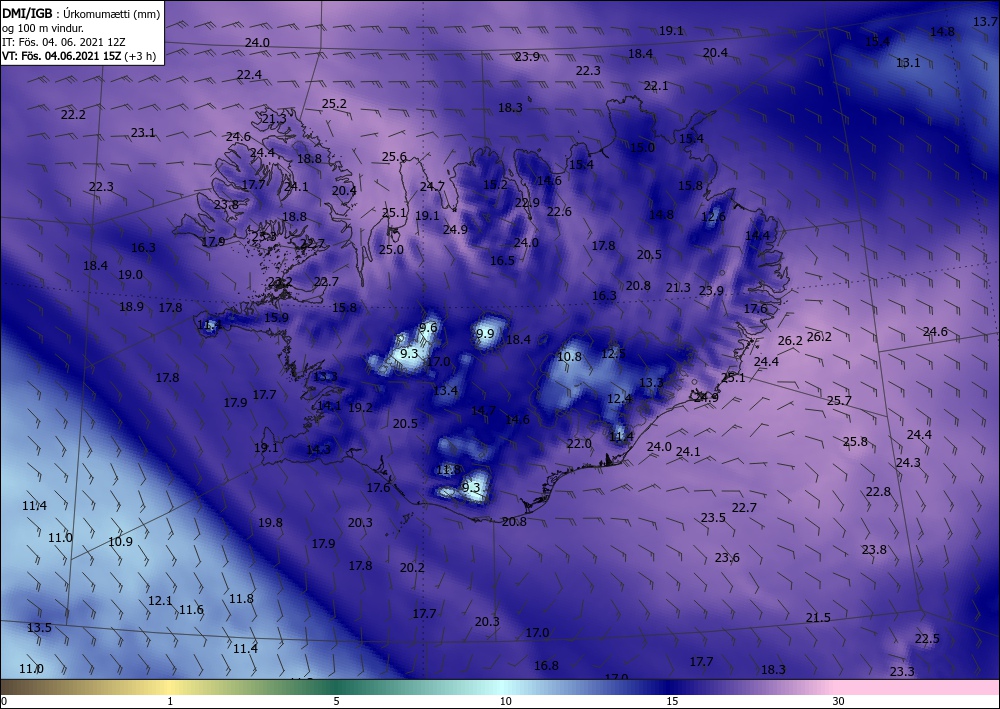The image size is (1000, 709).
Task: Click the map value '25.7'
Action: [839, 400]
